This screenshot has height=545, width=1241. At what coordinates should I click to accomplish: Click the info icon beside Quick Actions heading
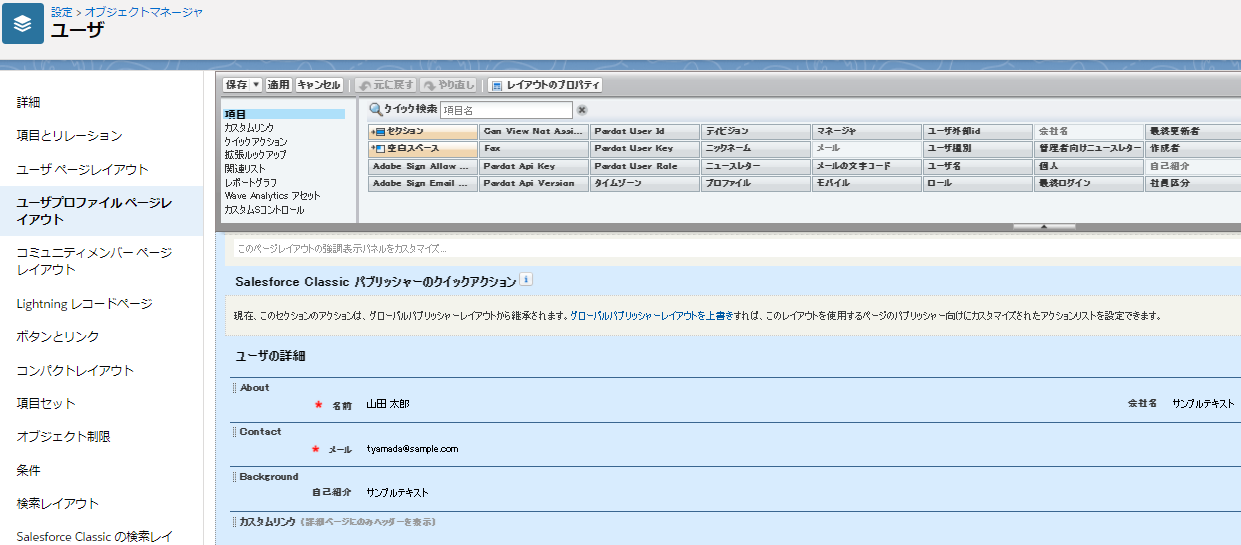point(526,280)
